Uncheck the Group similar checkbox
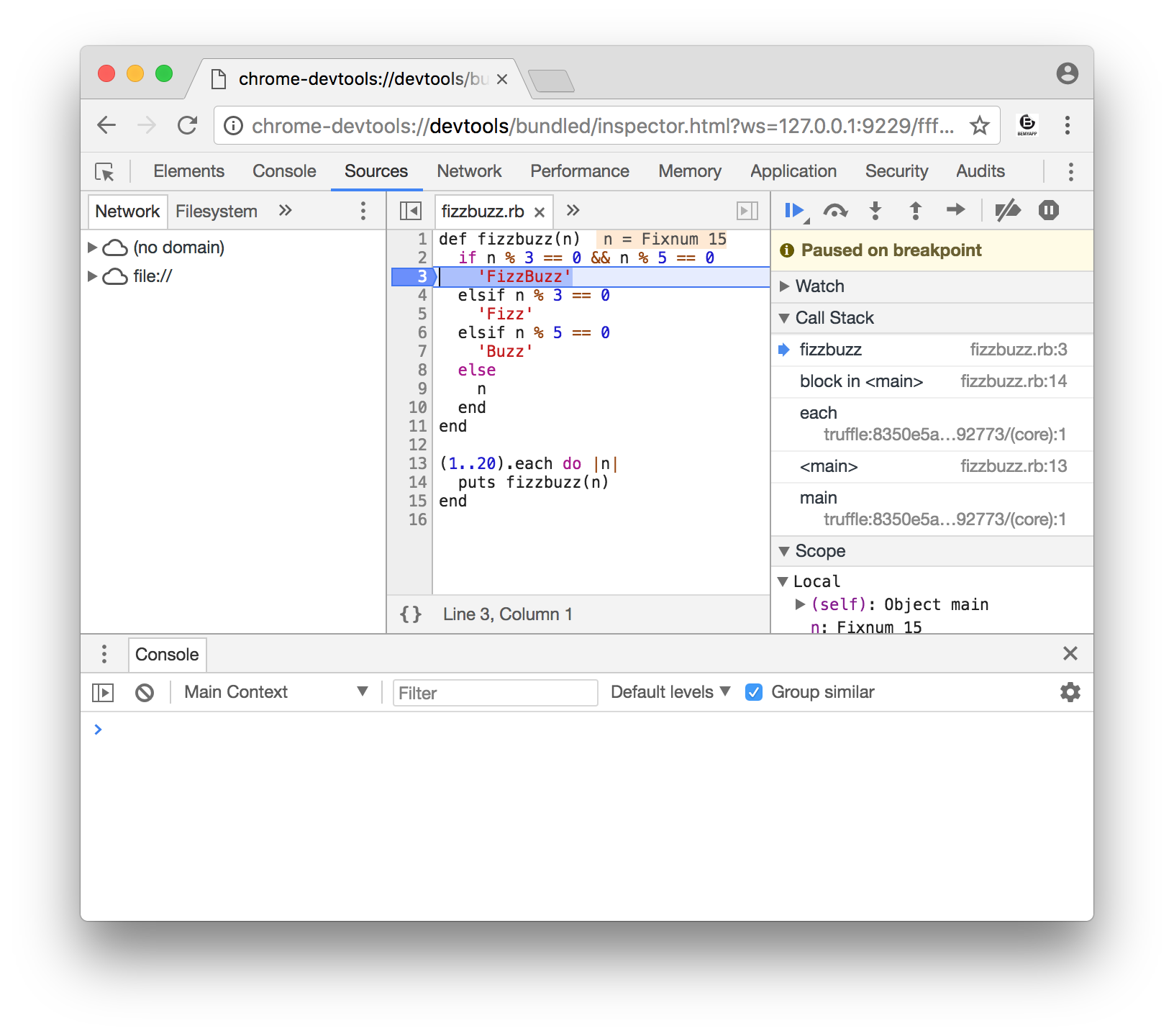This screenshot has width=1174, height=1036. (x=753, y=692)
